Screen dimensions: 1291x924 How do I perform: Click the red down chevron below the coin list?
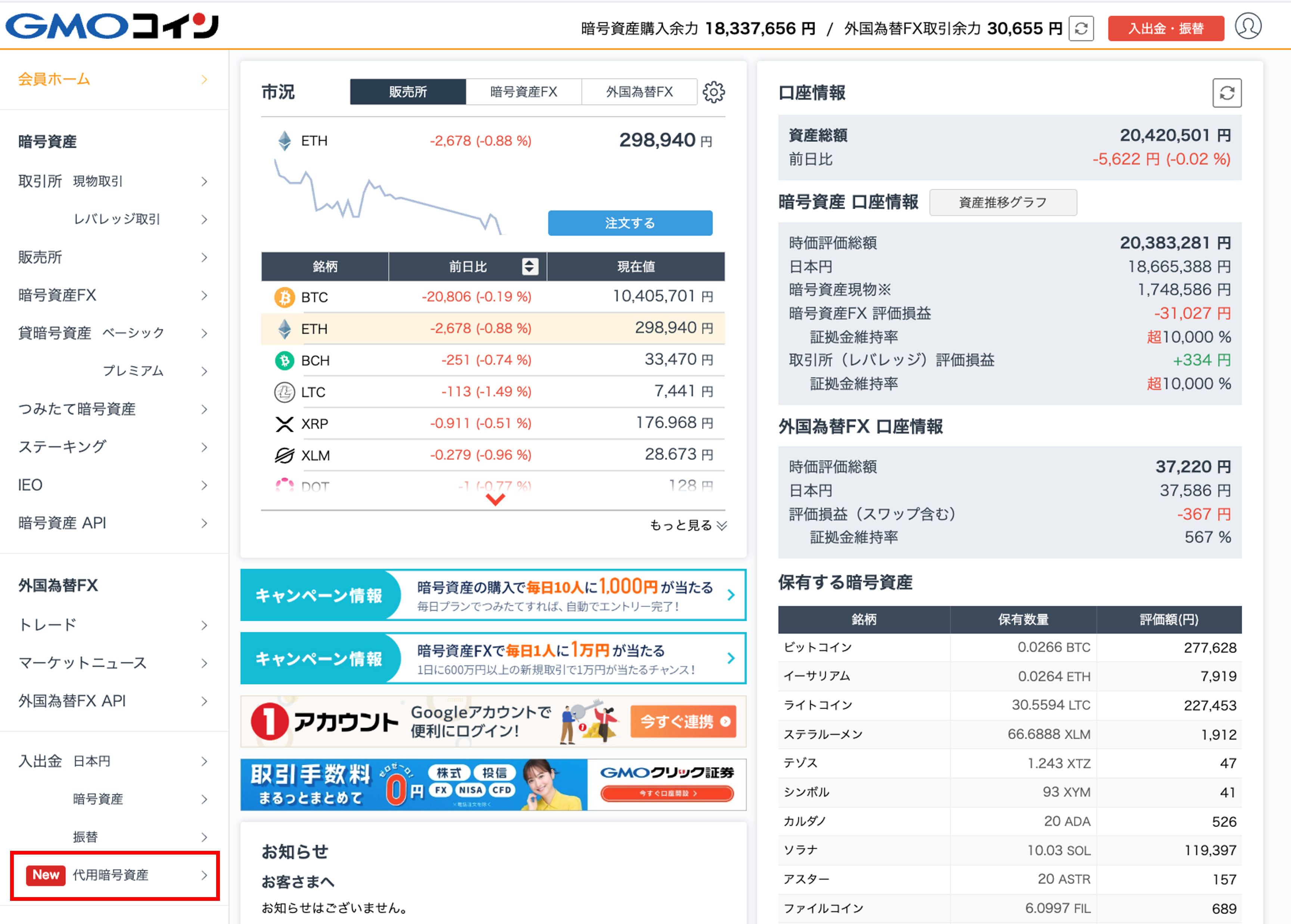pos(495,500)
